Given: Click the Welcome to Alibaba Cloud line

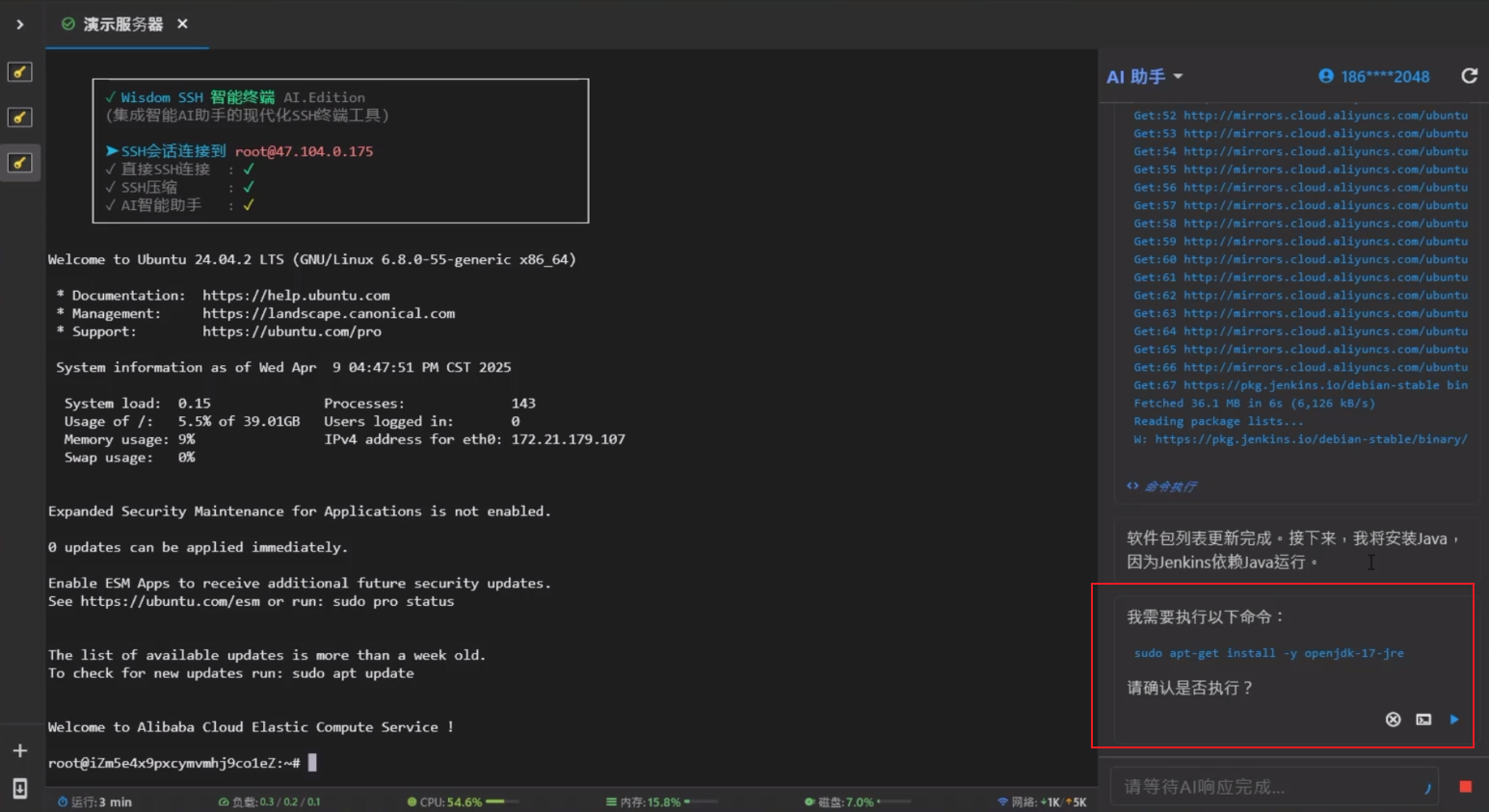Looking at the screenshot, I should point(251,727).
